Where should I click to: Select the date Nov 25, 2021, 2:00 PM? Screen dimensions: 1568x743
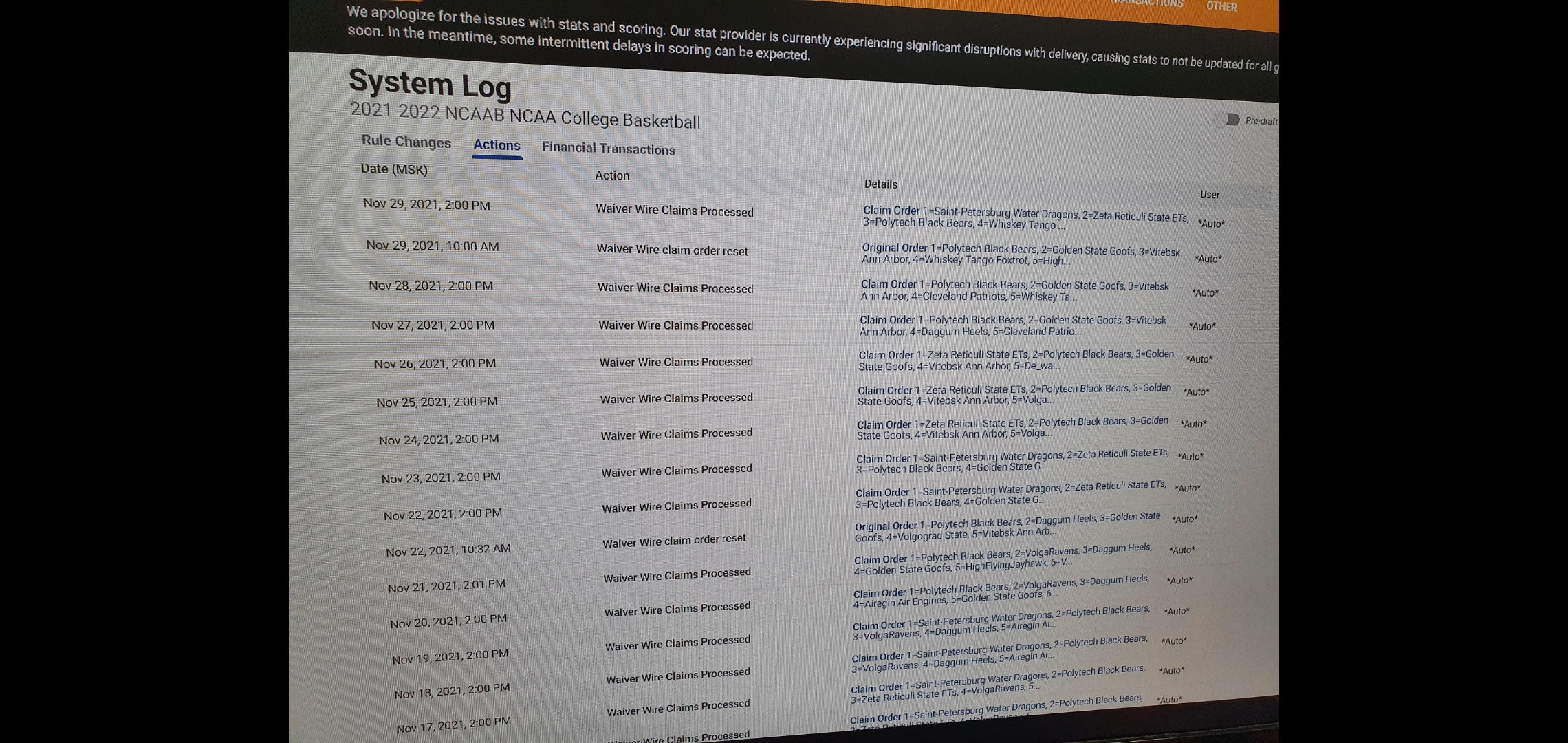tap(437, 401)
